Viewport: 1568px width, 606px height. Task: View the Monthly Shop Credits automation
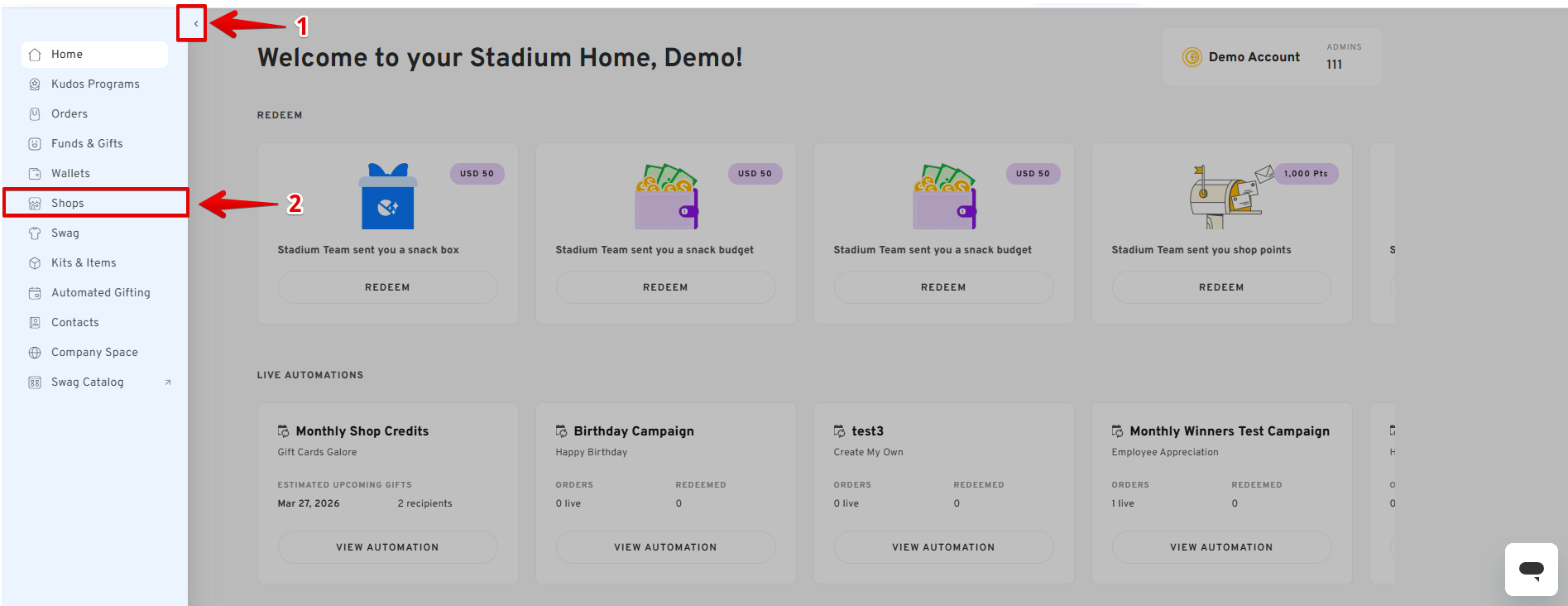[387, 547]
